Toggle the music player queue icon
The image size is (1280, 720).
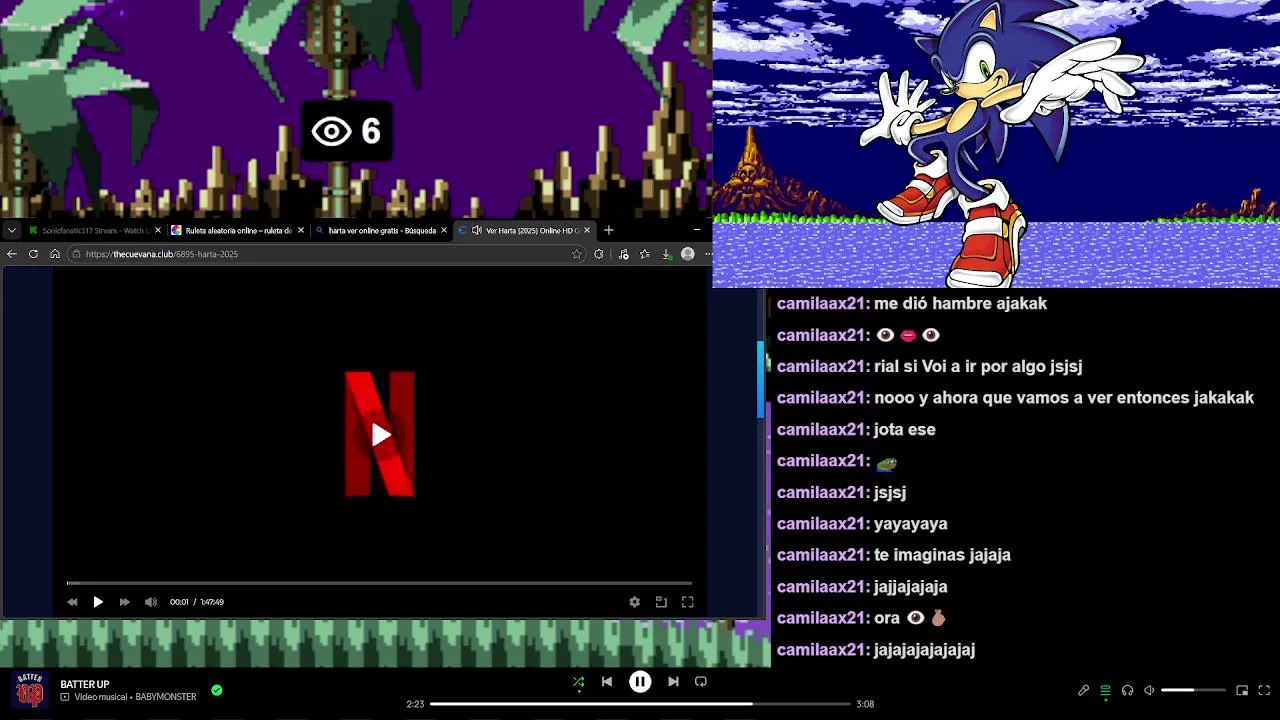click(1105, 690)
